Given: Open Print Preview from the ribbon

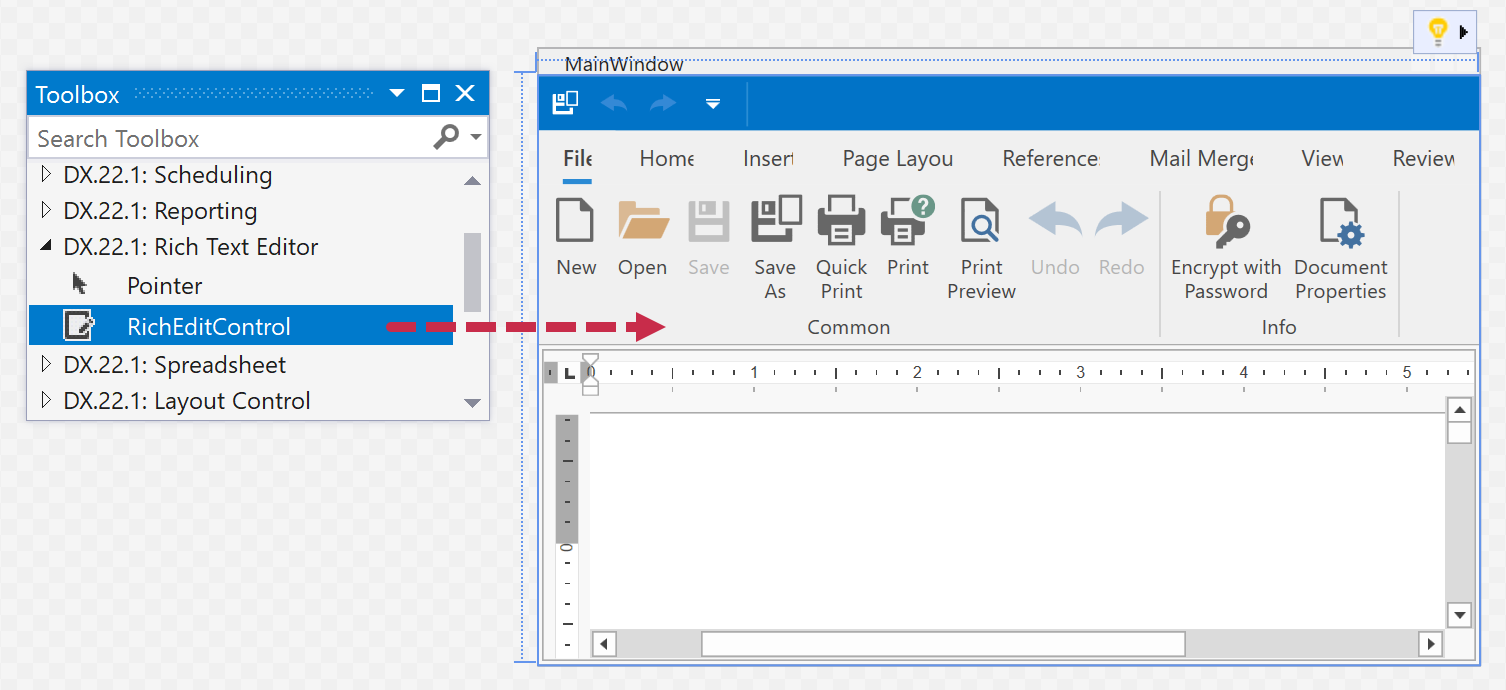Looking at the screenshot, I should 981,222.
